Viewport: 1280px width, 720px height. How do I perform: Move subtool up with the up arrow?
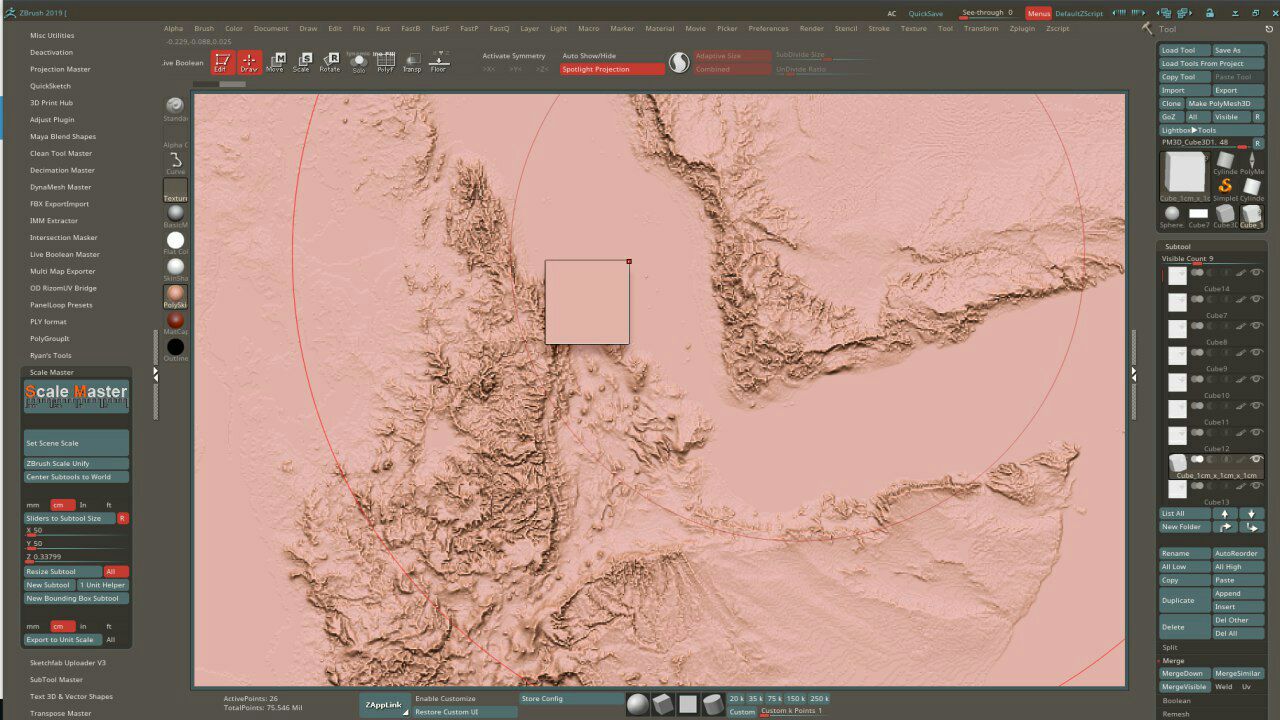[x=1224, y=513]
